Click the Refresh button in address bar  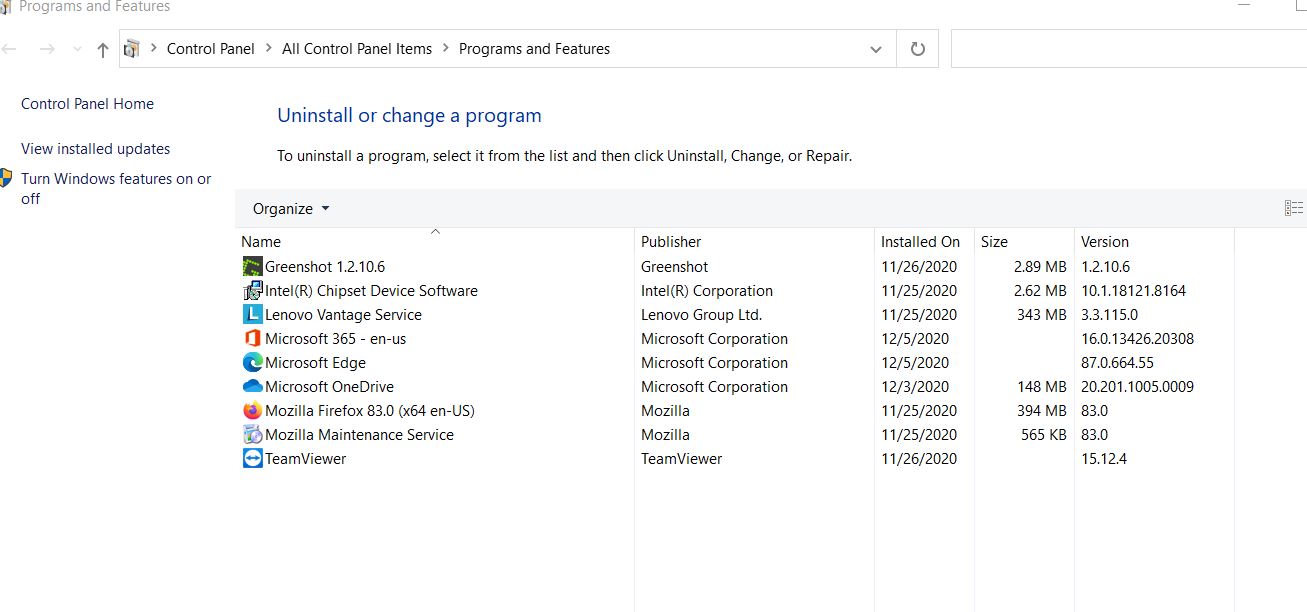[918, 49]
